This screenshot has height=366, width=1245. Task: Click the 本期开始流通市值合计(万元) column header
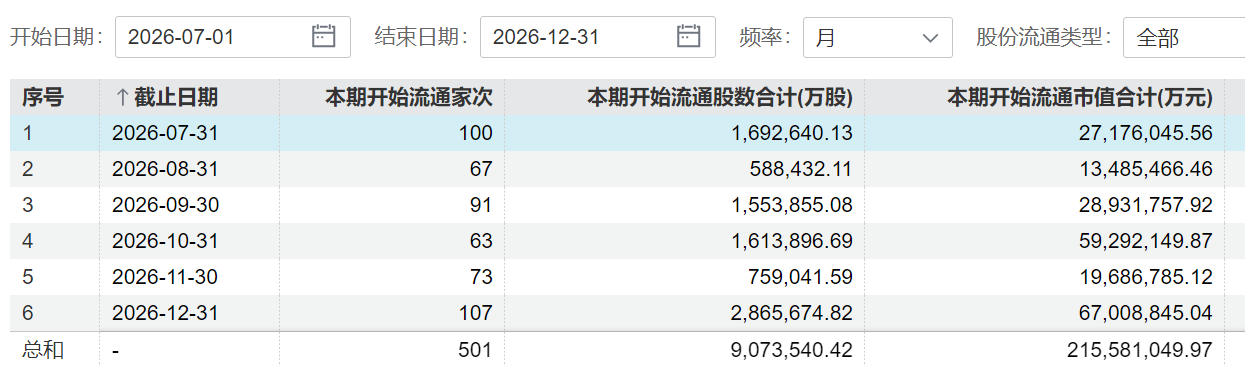click(1080, 97)
